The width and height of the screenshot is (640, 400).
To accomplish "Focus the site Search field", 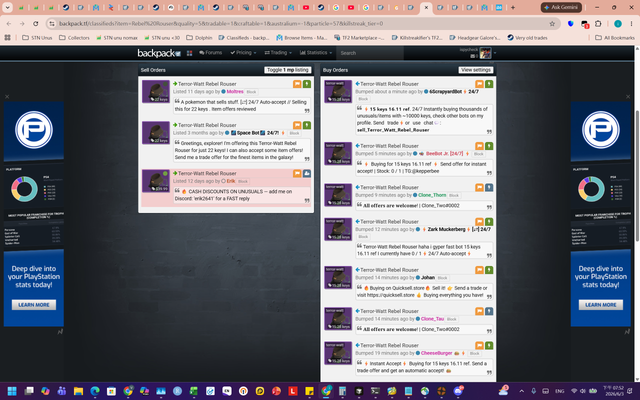I will (371, 53).
